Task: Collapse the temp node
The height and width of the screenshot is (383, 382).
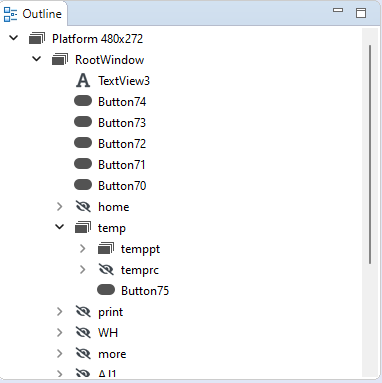Action: pos(60,227)
